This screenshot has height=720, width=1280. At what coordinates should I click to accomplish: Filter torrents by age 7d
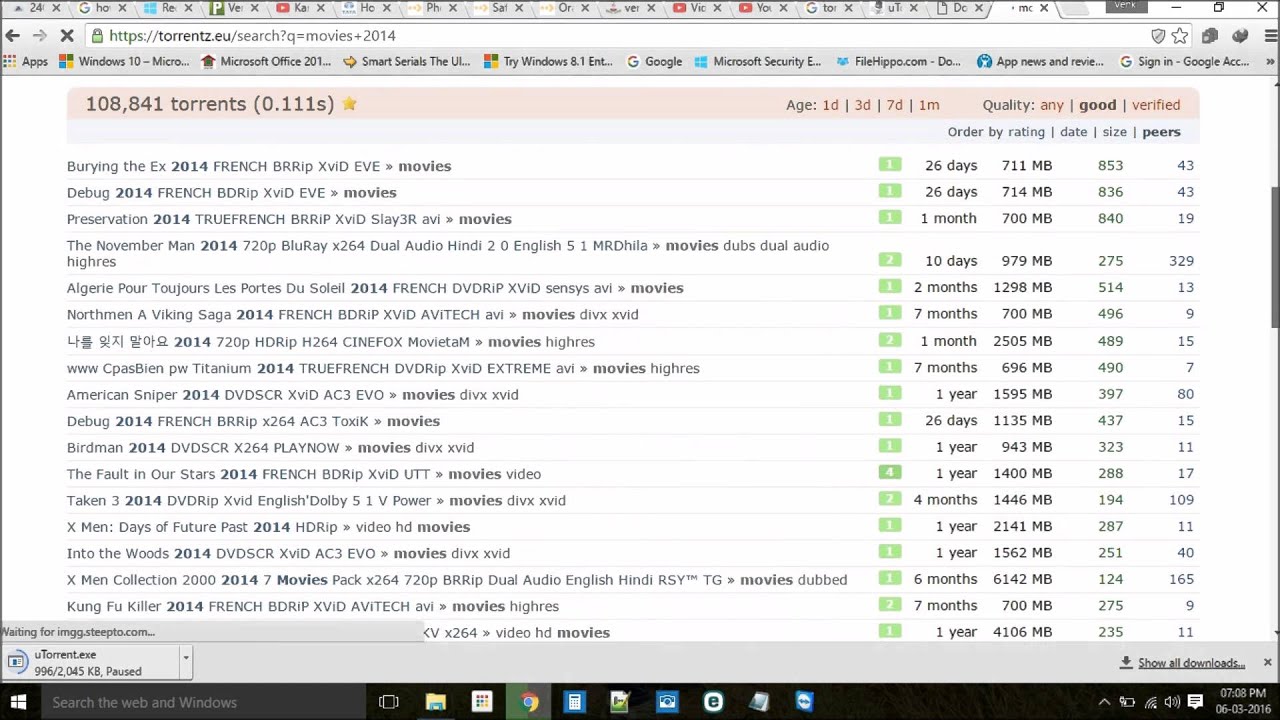[894, 105]
